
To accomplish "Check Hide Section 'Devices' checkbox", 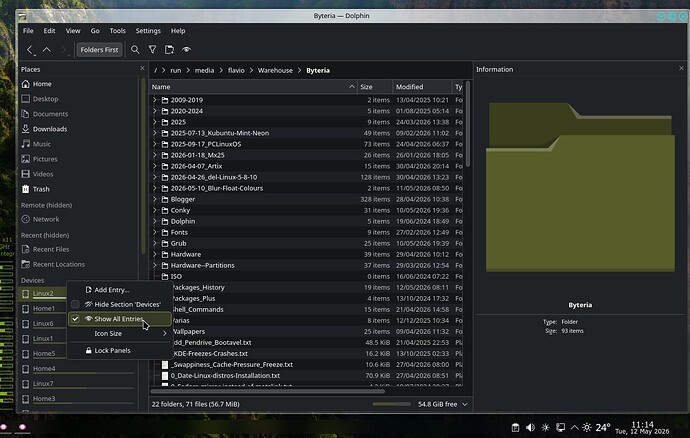I will (75, 304).
